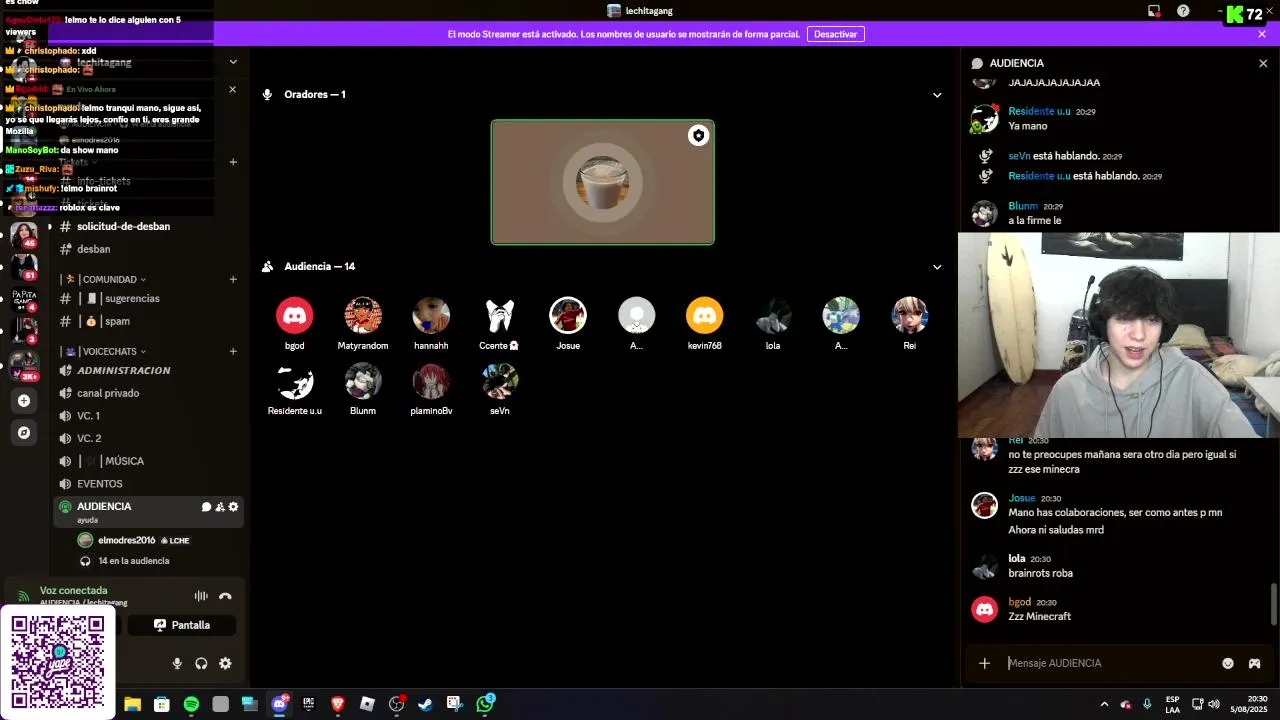Click hannahh's avatar in the audience
The height and width of the screenshot is (720, 1280).
pyautogui.click(x=431, y=316)
